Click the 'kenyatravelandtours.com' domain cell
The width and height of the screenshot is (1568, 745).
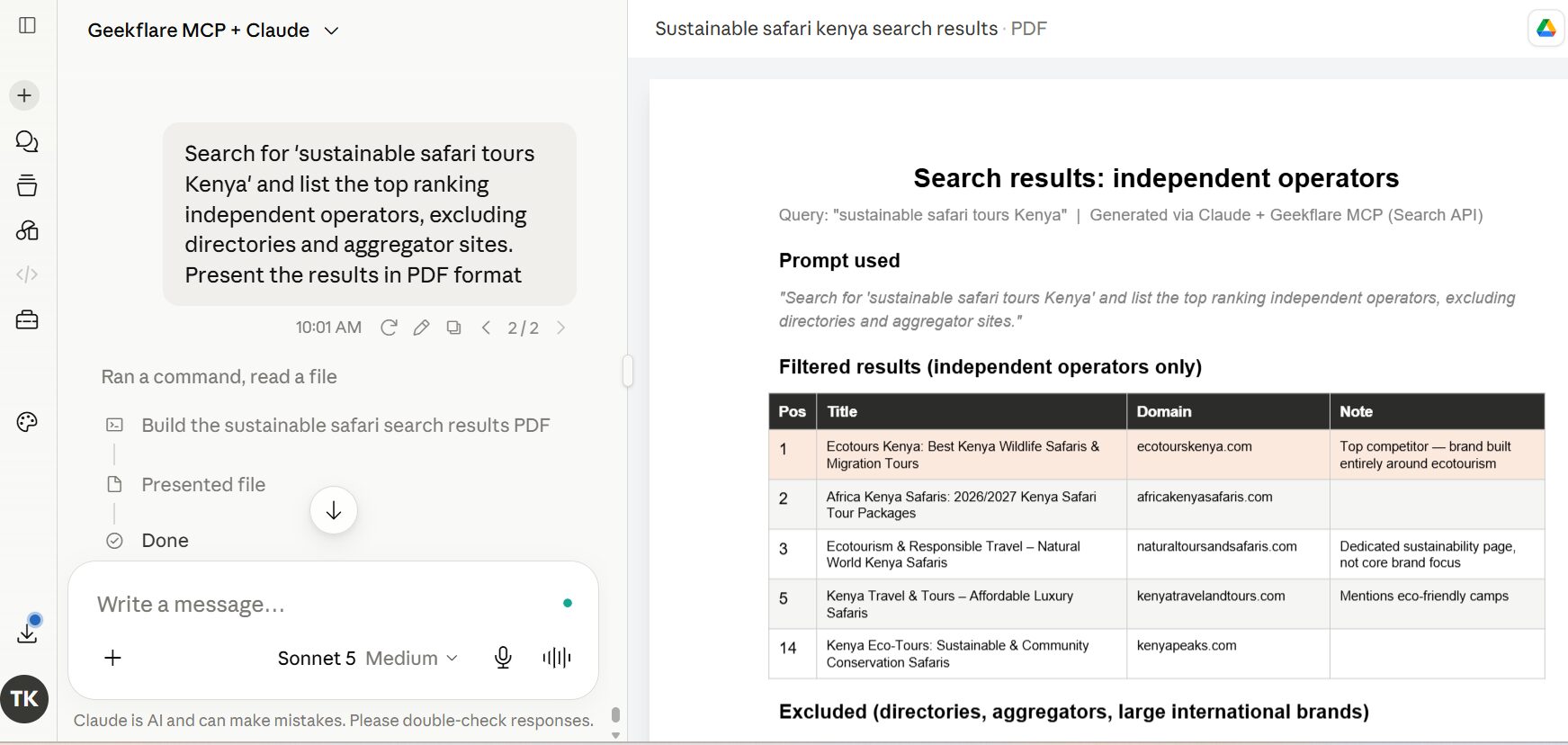coord(1228,604)
